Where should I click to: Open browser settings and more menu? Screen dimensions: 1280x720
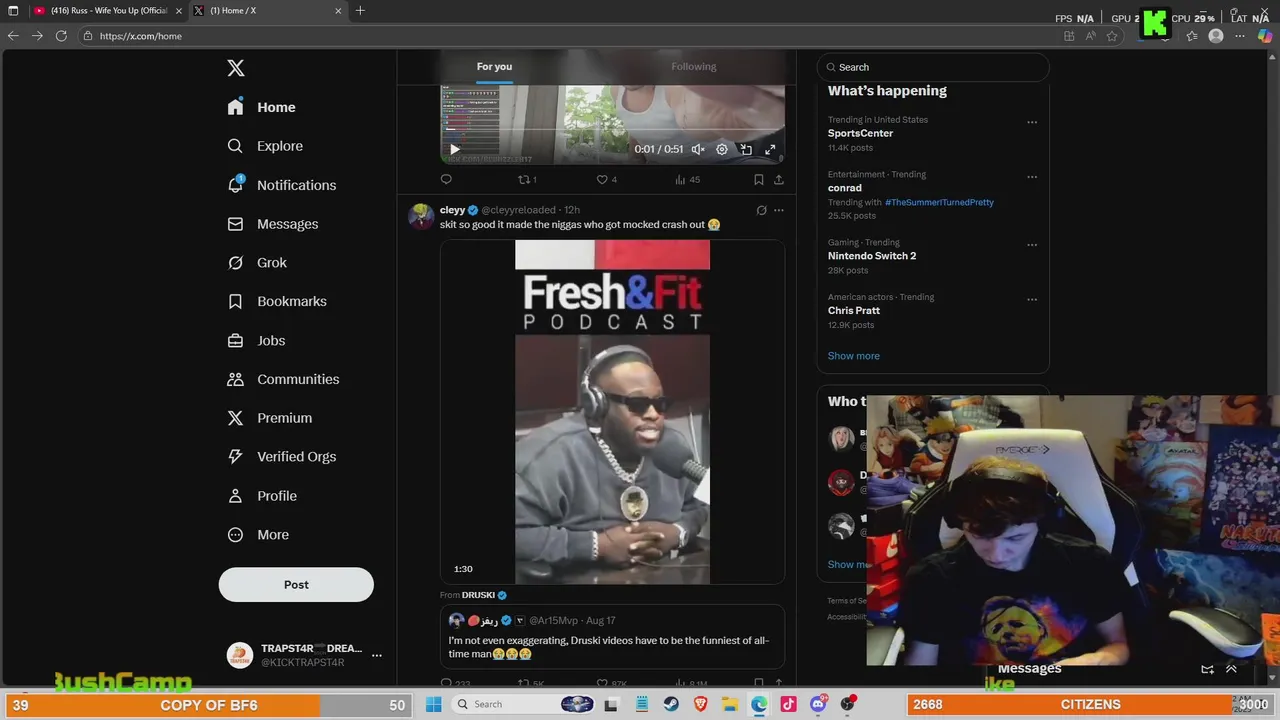1241,36
